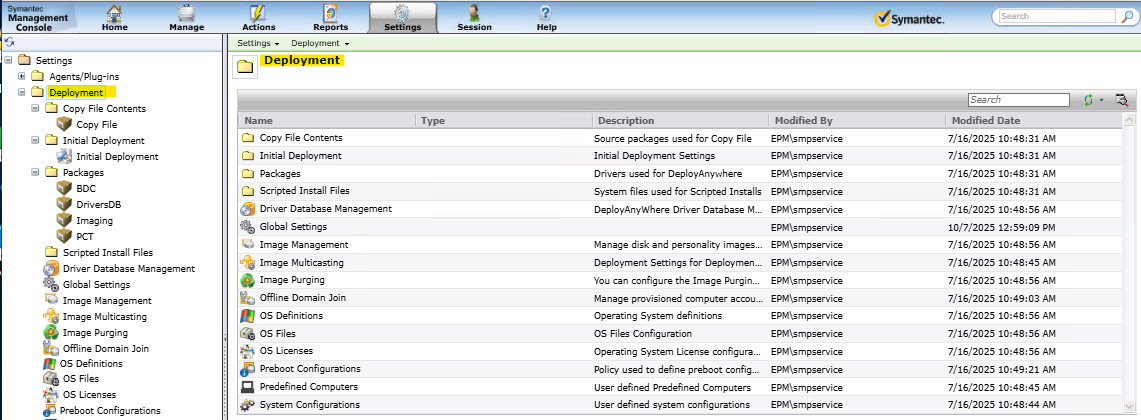Click the Global Settings gear icon in list
The height and width of the screenshot is (420, 1141).
pyautogui.click(x=248, y=227)
